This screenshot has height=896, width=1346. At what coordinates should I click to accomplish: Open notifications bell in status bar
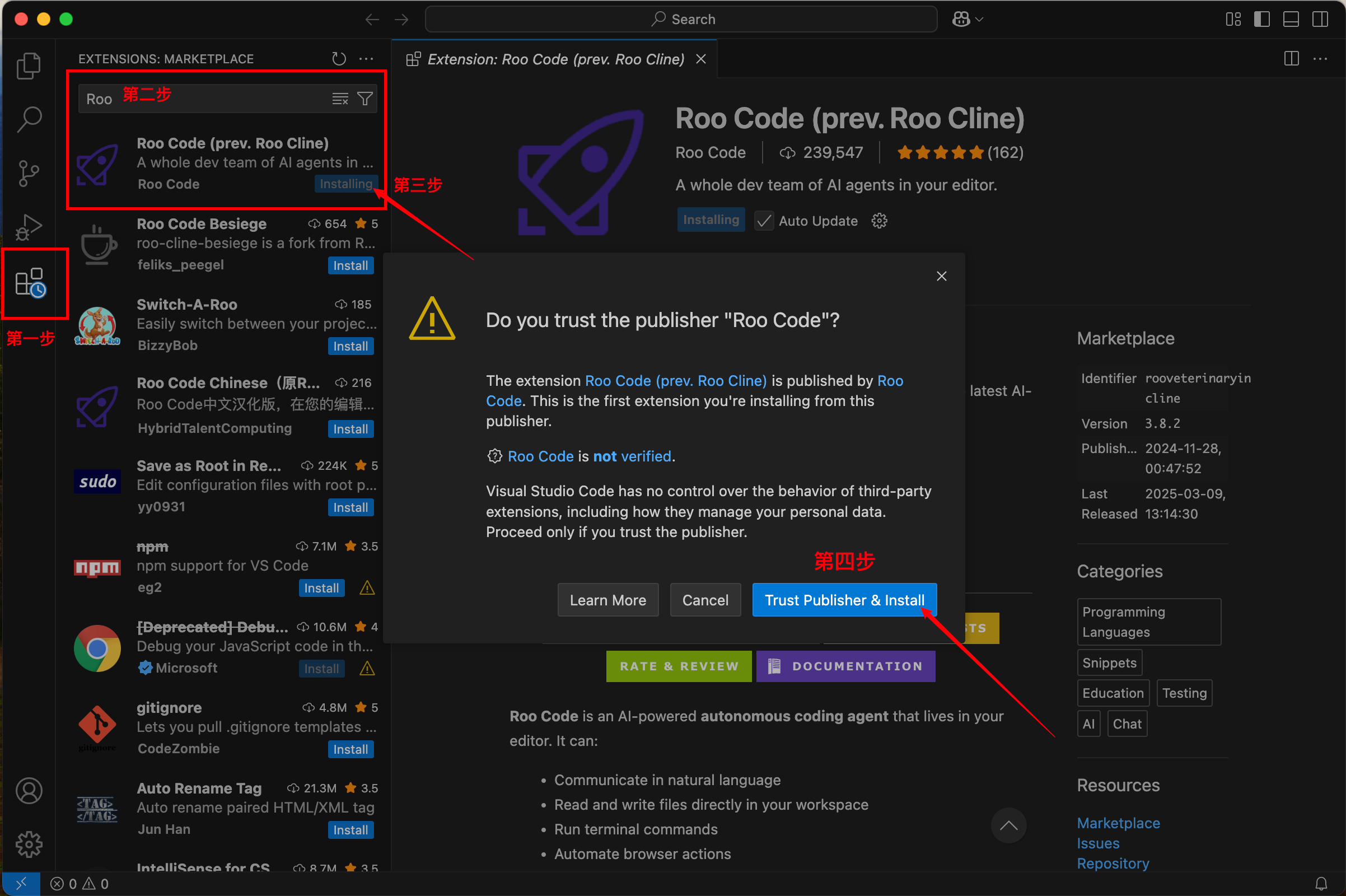point(1321,884)
